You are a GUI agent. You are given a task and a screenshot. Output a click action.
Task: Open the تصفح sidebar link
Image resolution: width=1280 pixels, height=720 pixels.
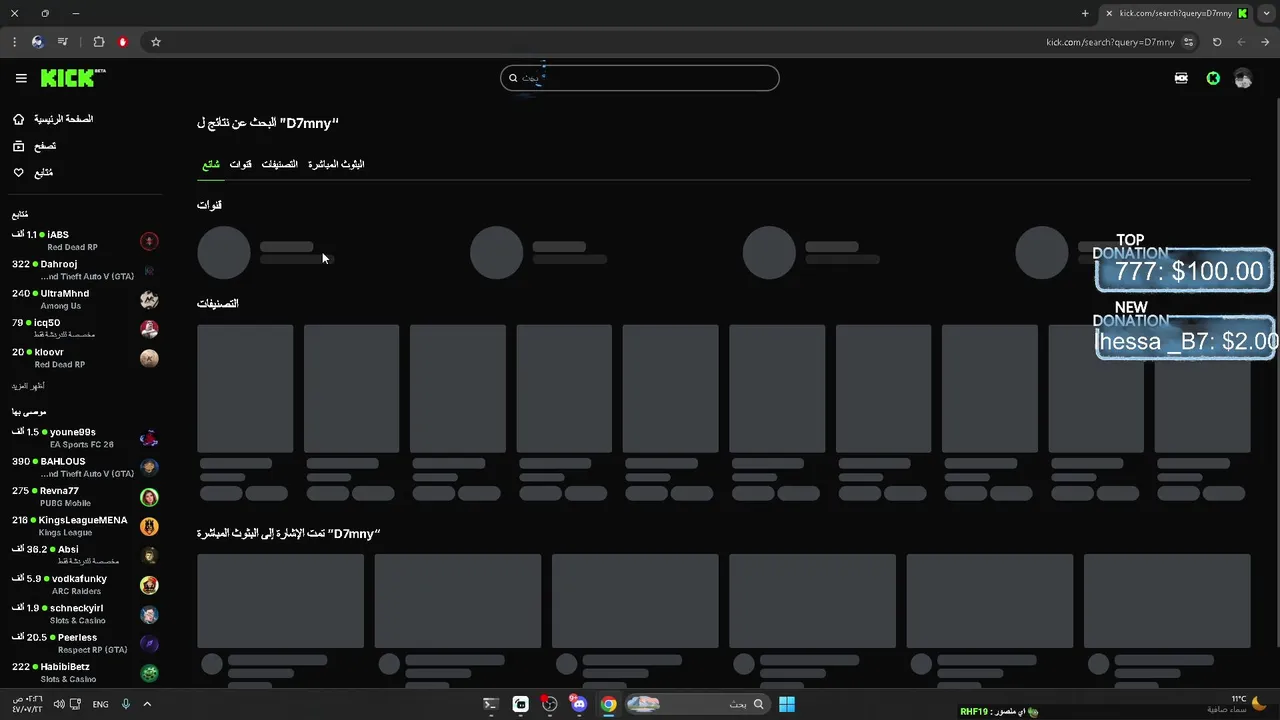coord(45,146)
